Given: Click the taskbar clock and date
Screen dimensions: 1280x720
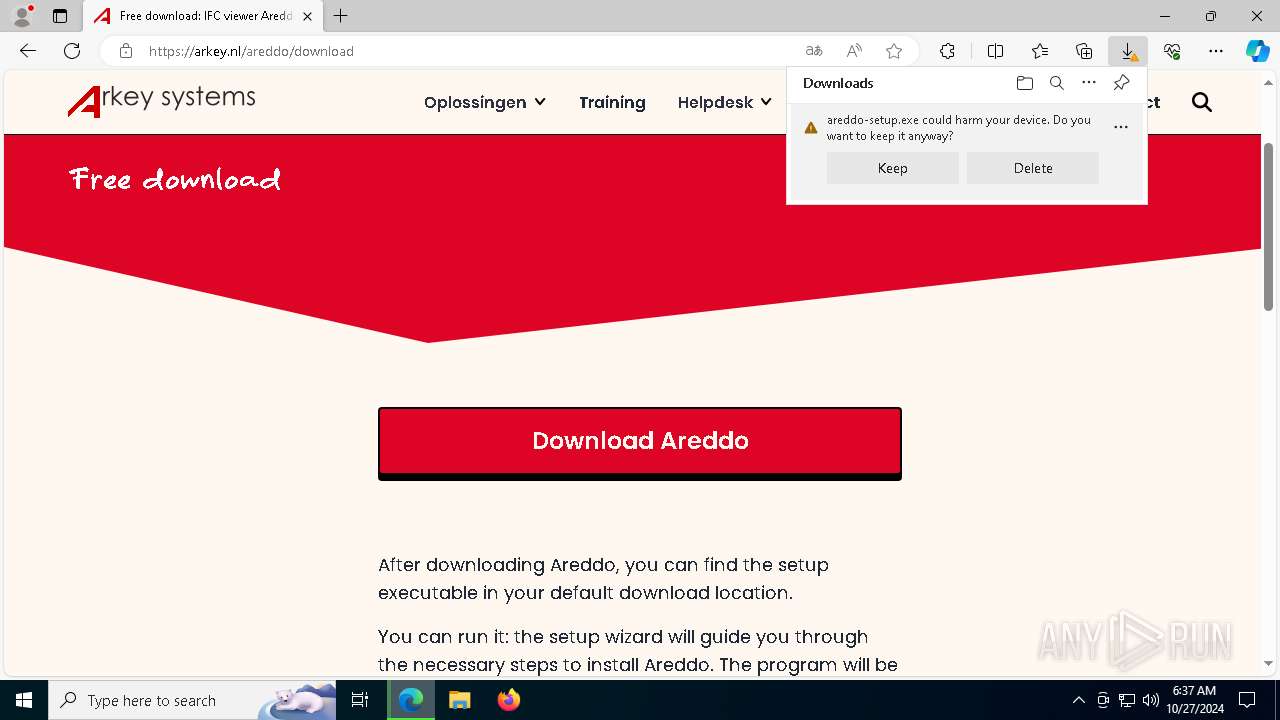Looking at the screenshot, I should pyautogui.click(x=1194, y=700).
